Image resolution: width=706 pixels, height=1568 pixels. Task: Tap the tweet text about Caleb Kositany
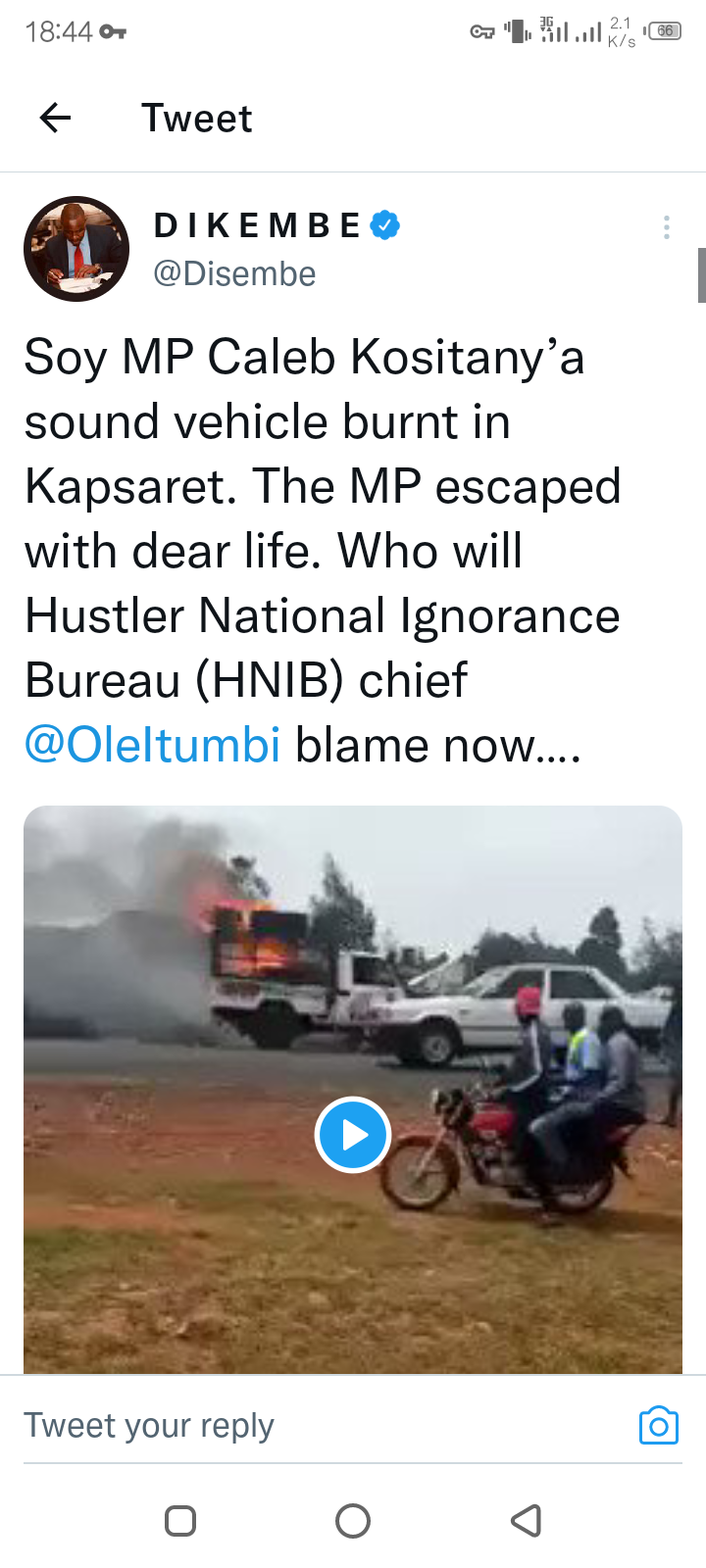tap(323, 551)
